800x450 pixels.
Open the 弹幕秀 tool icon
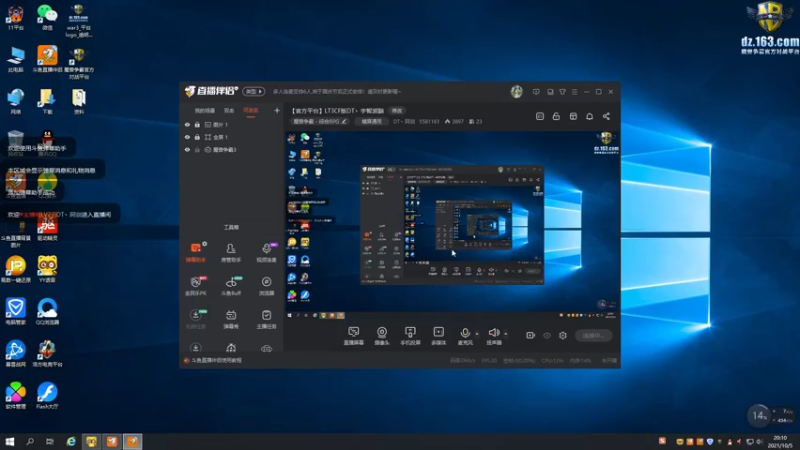coord(231,319)
